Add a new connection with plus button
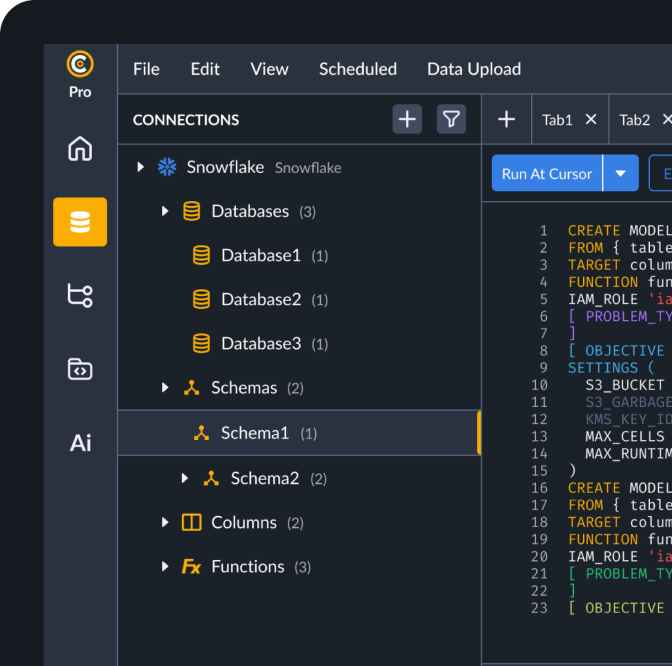Screen dimensions: 672x666 tap(407, 120)
